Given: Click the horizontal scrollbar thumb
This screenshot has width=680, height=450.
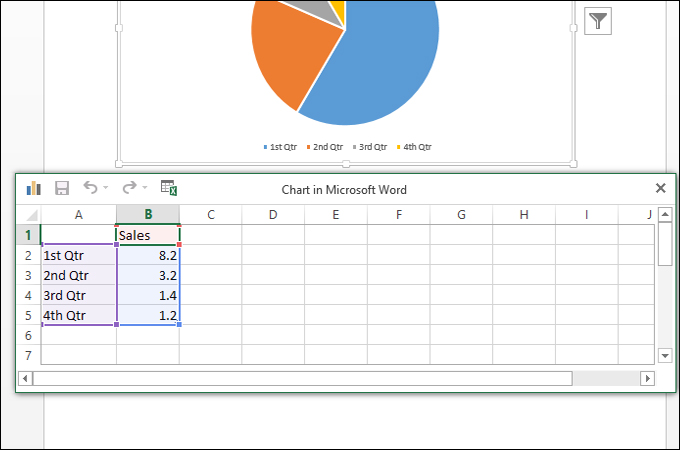Looking at the screenshot, I should [x=303, y=378].
